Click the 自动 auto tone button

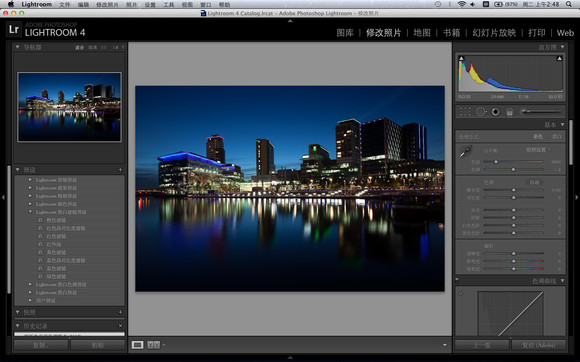click(x=535, y=182)
